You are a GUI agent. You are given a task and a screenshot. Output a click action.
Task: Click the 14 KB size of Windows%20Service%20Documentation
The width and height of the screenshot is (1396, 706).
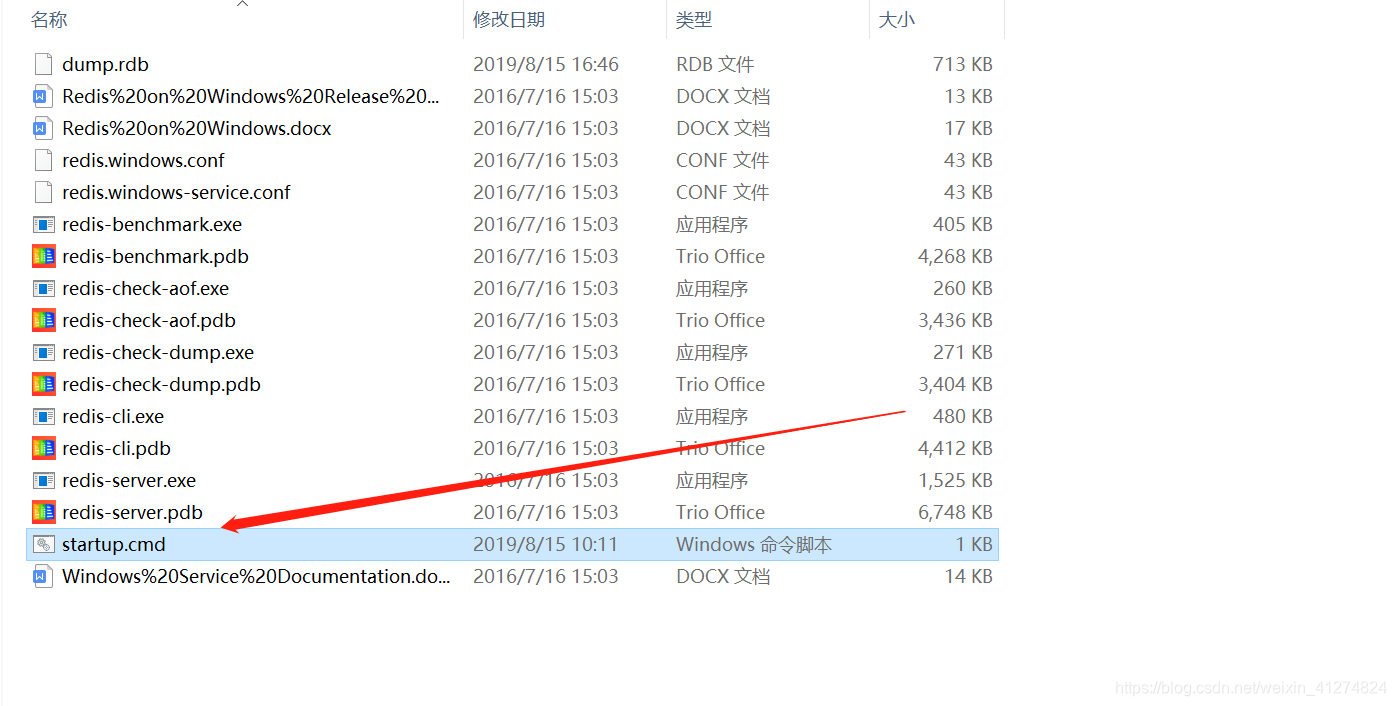point(969,577)
